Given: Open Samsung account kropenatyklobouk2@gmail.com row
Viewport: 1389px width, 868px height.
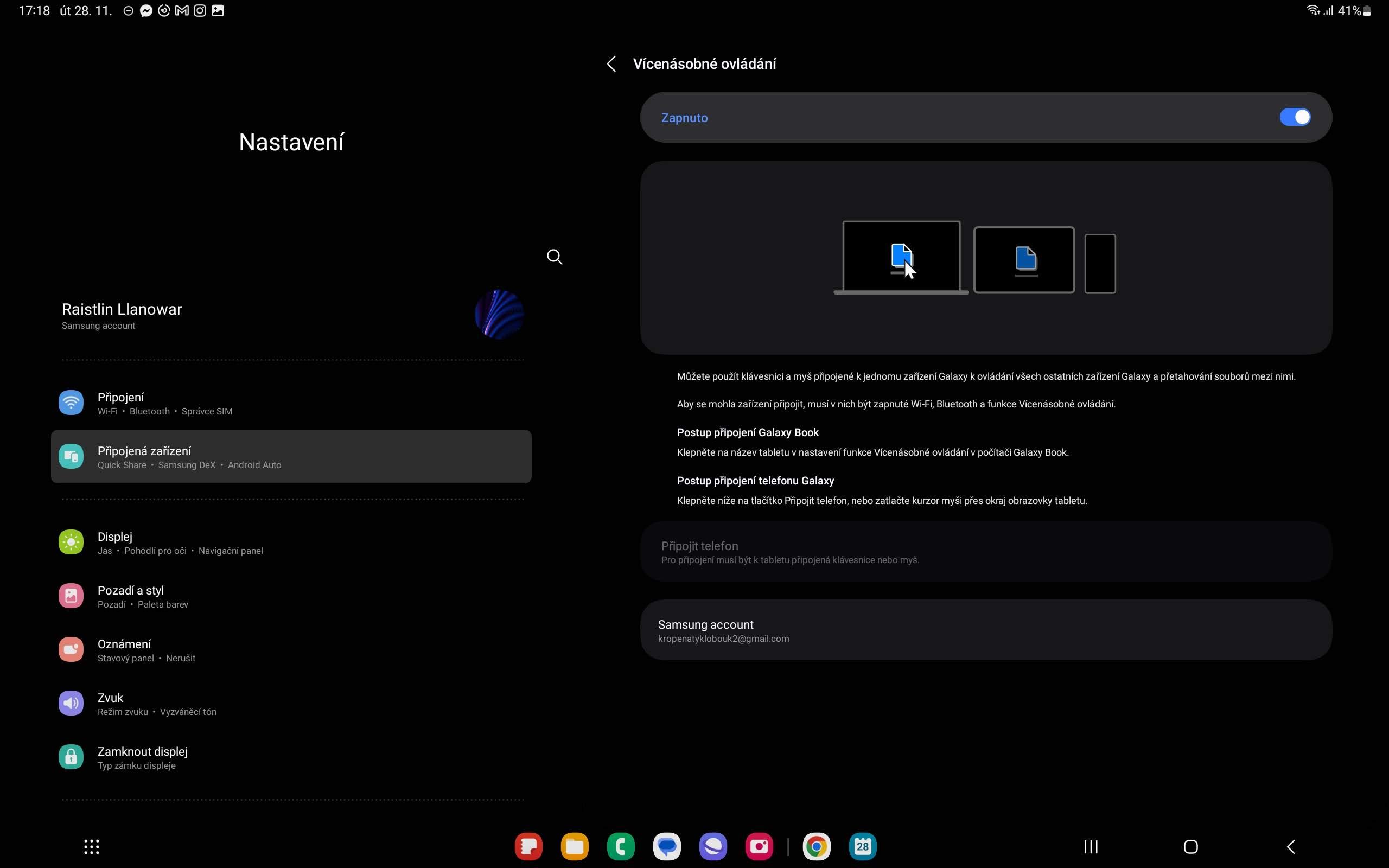Looking at the screenshot, I should pyautogui.click(x=985, y=630).
